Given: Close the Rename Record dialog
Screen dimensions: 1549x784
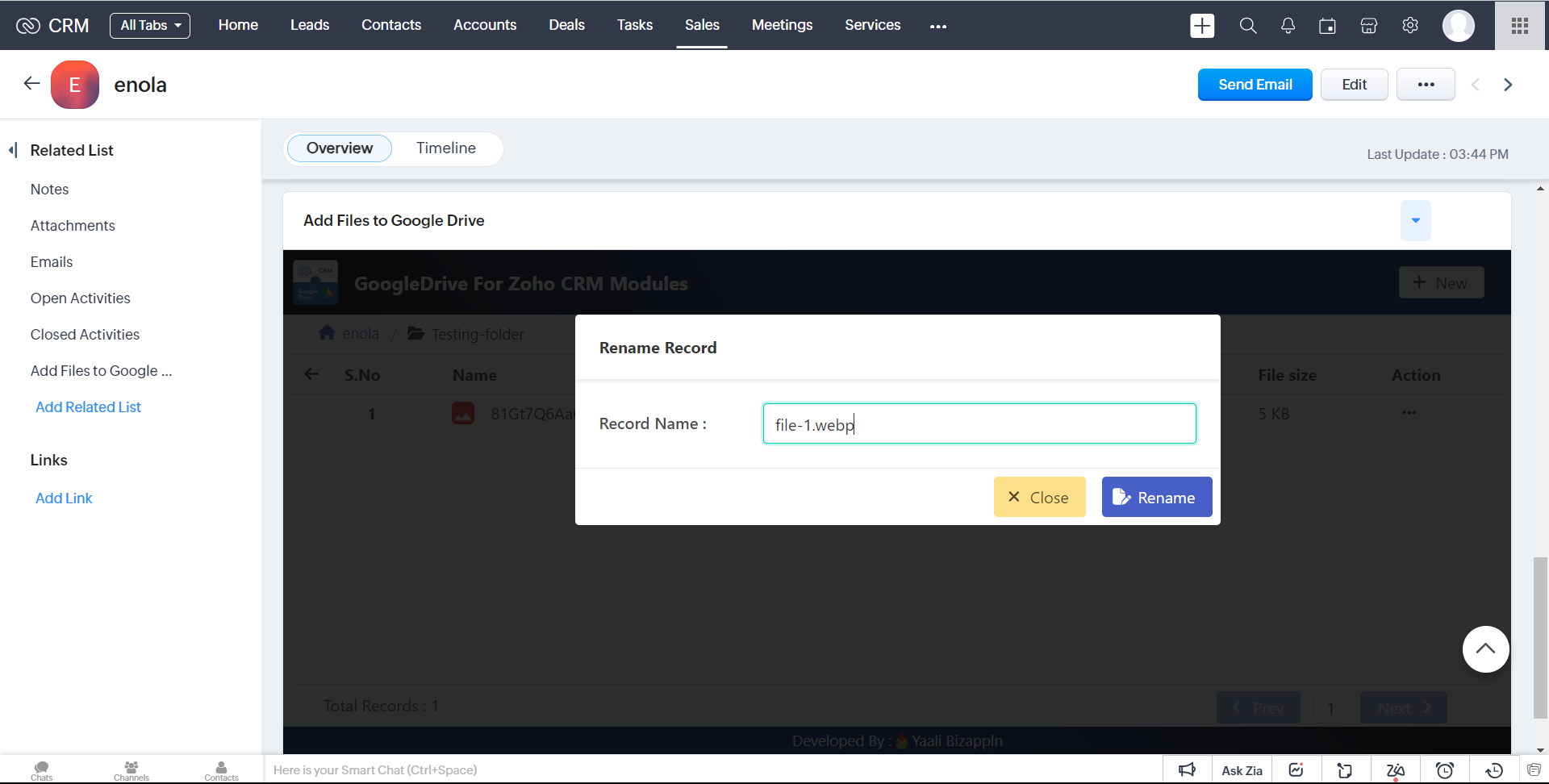Looking at the screenshot, I should pyautogui.click(x=1039, y=497).
